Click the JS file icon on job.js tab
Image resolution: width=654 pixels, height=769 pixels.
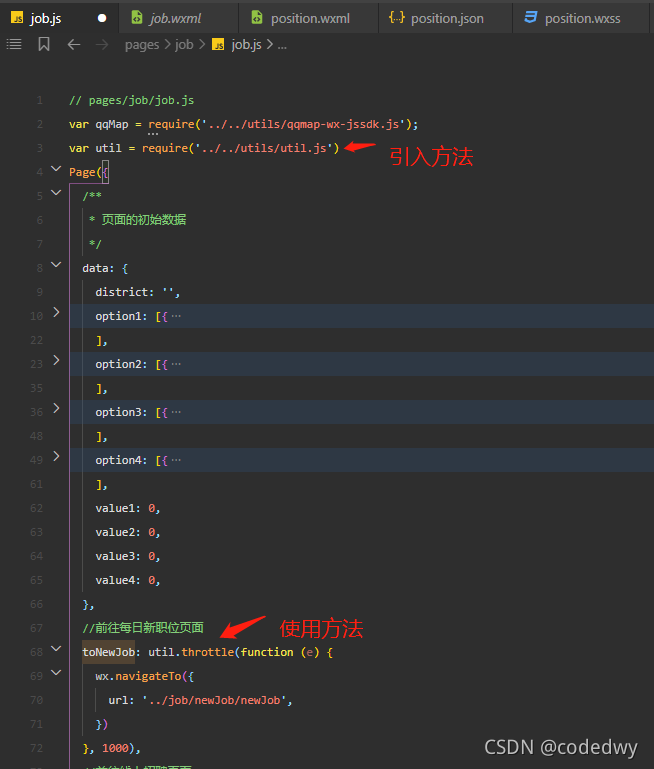(x=17, y=18)
